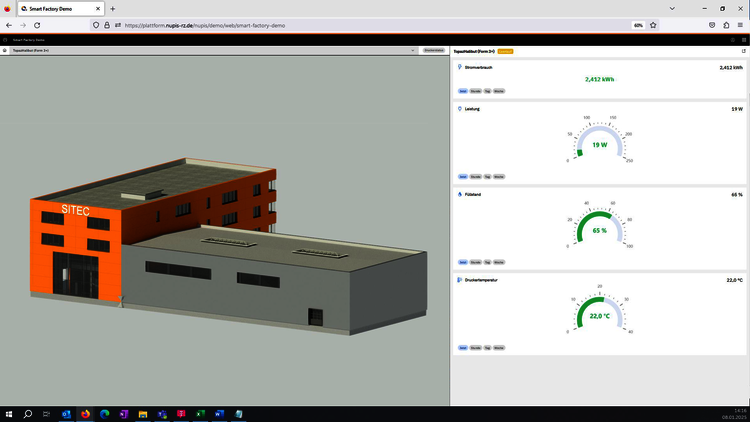Click the Füllstand 65 % gauge
The width and height of the screenshot is (750, 422).
pyautogui.click(x=599, y=228)
